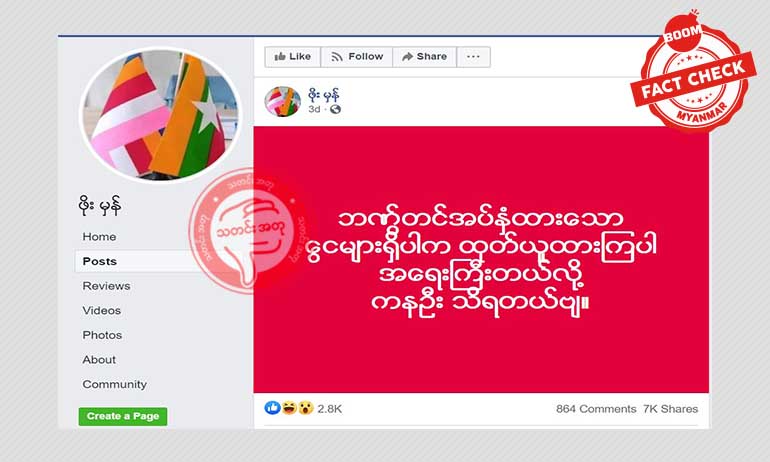Click the Follow RSS button
The image size is (770, 462).
tap(357, 57)
